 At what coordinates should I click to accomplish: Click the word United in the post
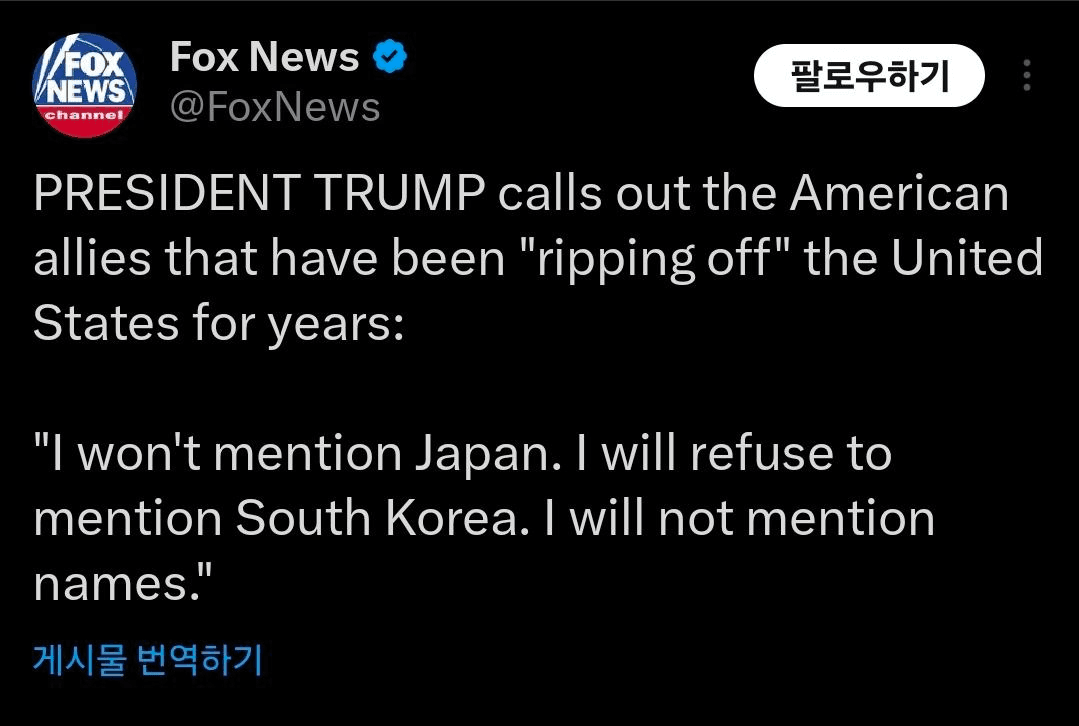point(966,258)
